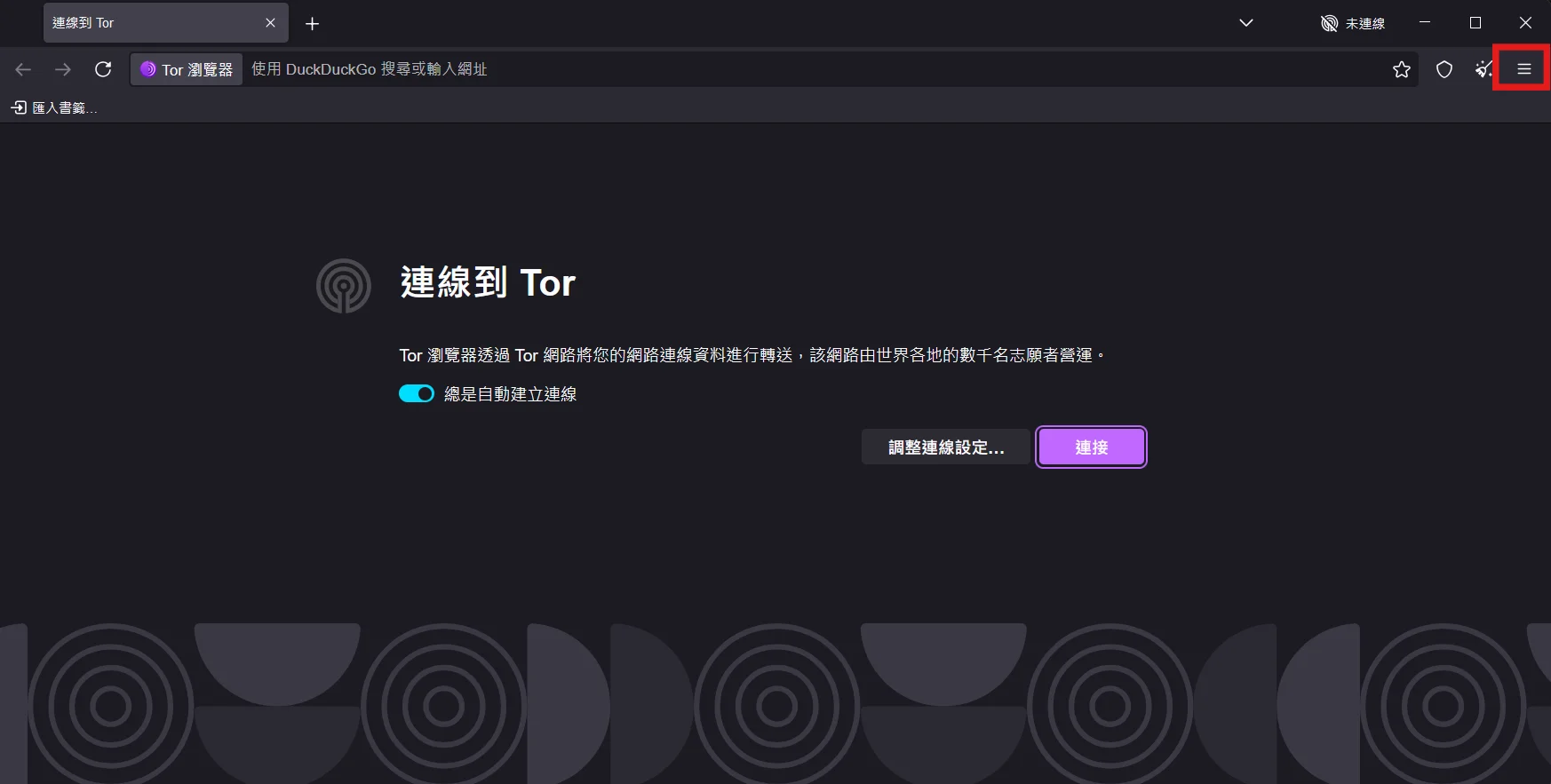
Task: Click the 連線到 Tor heading text
Action: pyautogui.click(x=488, y=283)
